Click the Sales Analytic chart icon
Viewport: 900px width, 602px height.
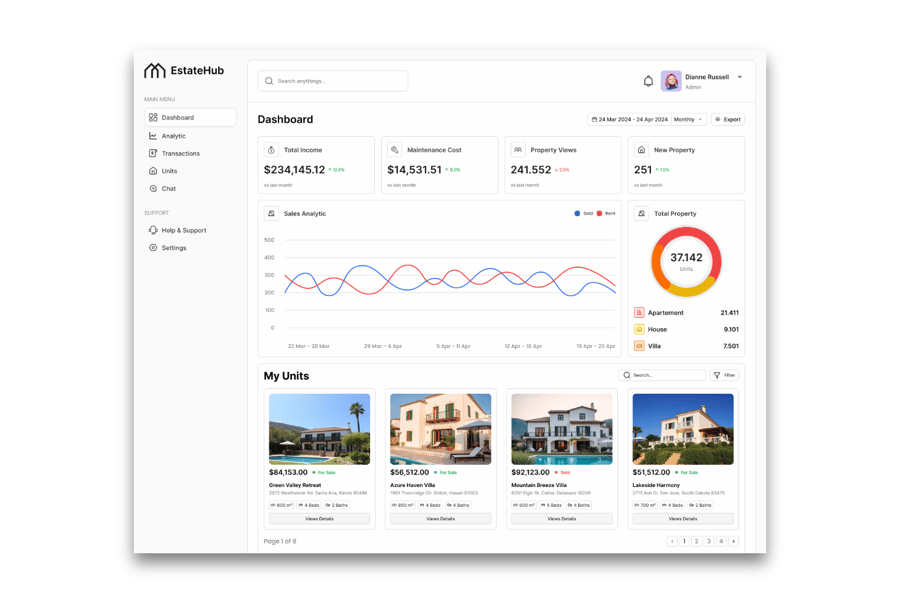(x=271, y=214)
